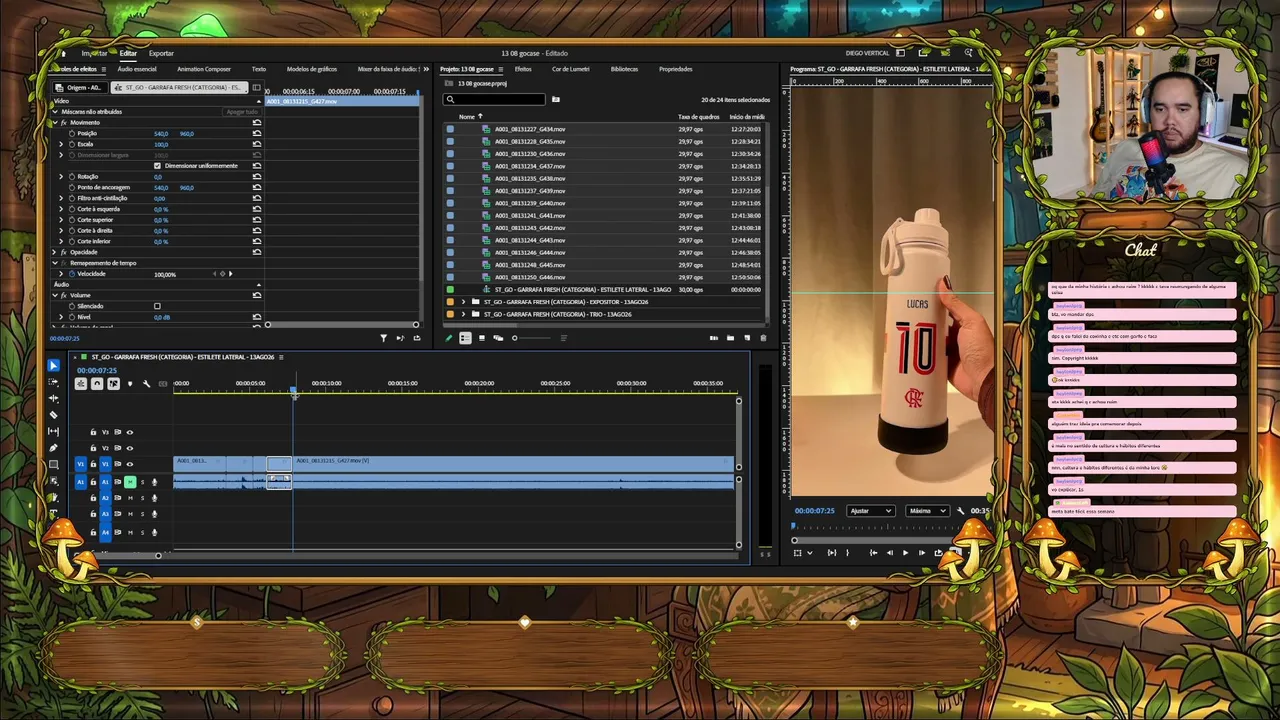The width and height of the screenshot is (1280, 720).
Task: Sort project items by Nome column
Action: tap(467, 117)
